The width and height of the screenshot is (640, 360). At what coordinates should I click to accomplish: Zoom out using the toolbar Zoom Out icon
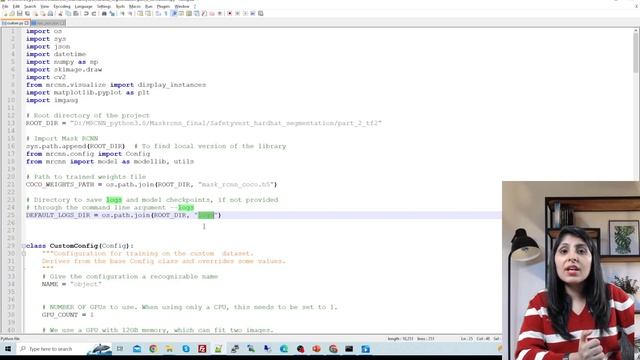tap(131, 13)
